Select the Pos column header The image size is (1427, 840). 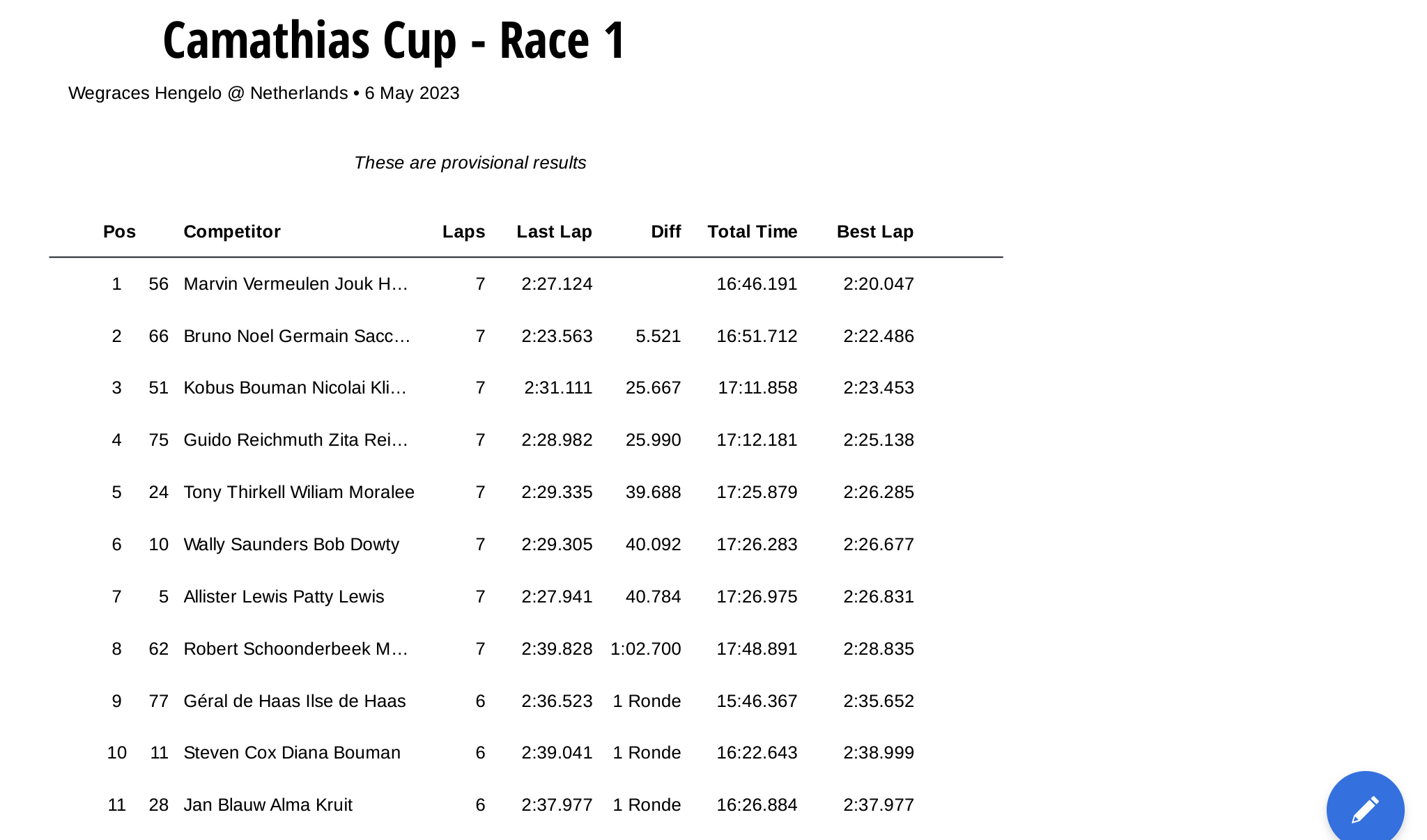tap(119, 232)
